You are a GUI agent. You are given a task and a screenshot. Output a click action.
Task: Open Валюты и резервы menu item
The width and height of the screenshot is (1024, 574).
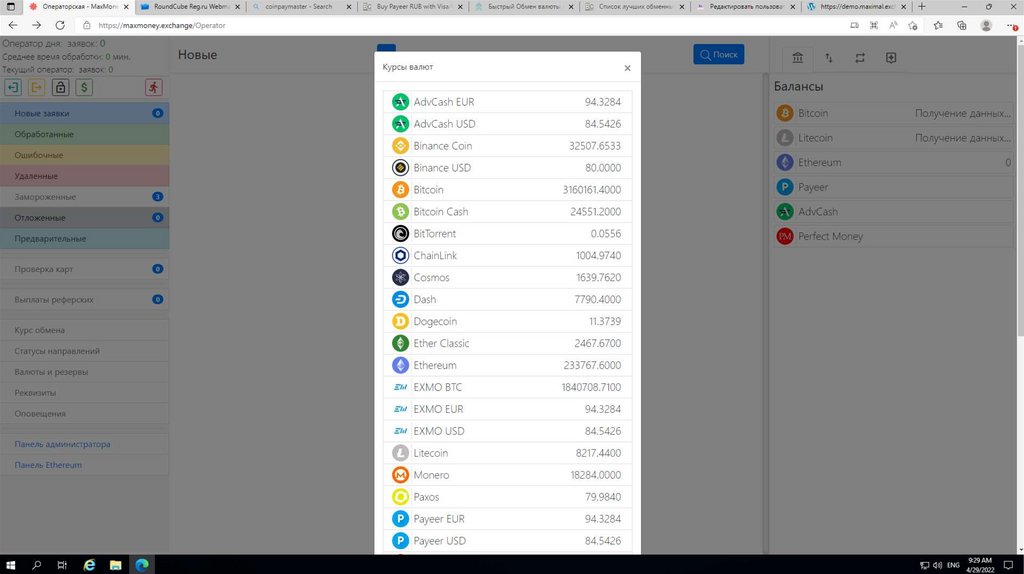[x=84, y=372]
